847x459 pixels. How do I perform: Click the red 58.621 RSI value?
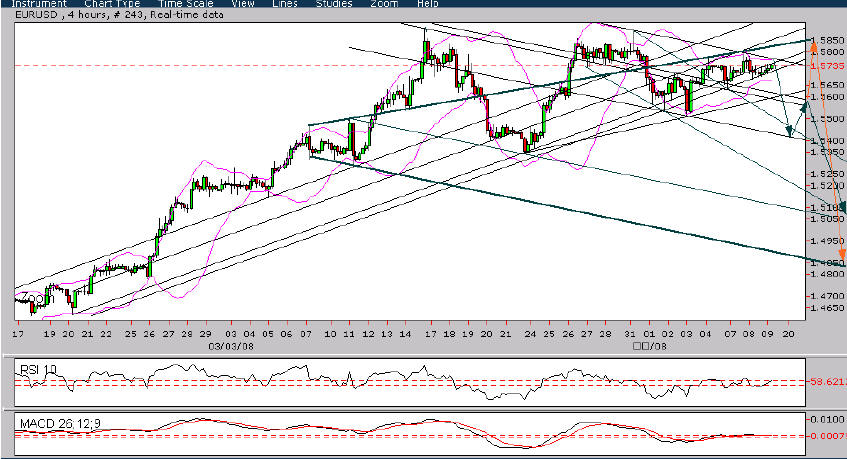828,381
